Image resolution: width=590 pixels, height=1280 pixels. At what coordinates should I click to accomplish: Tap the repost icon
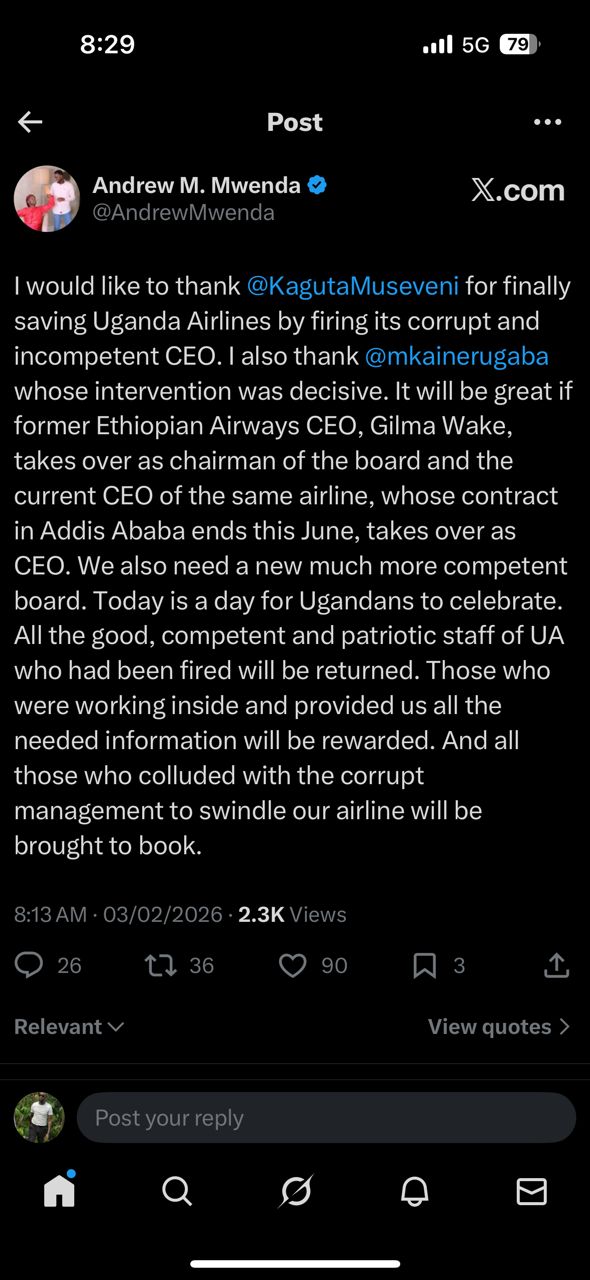coord(161,965)
